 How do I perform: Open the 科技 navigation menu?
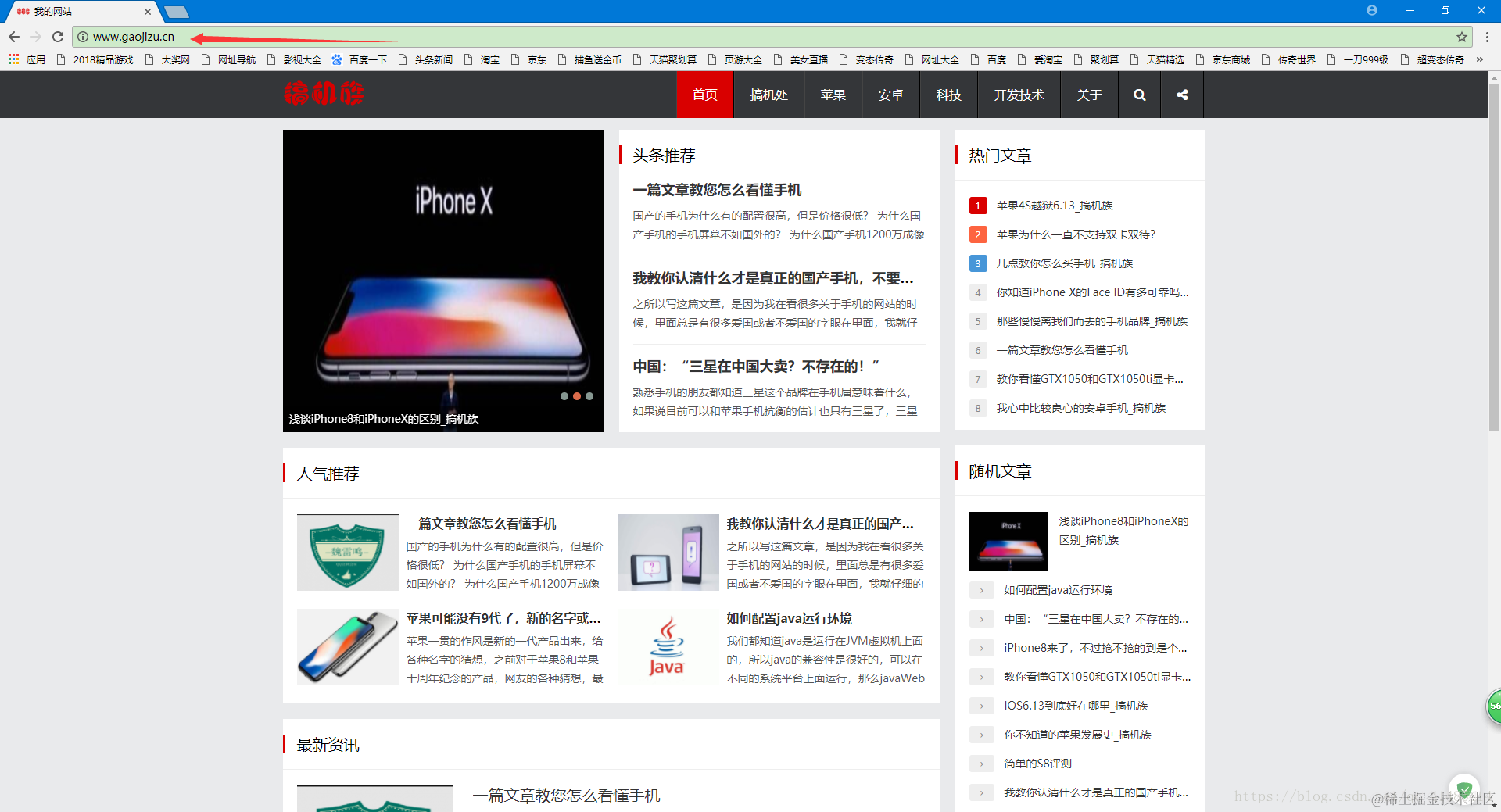coord(948,95)
